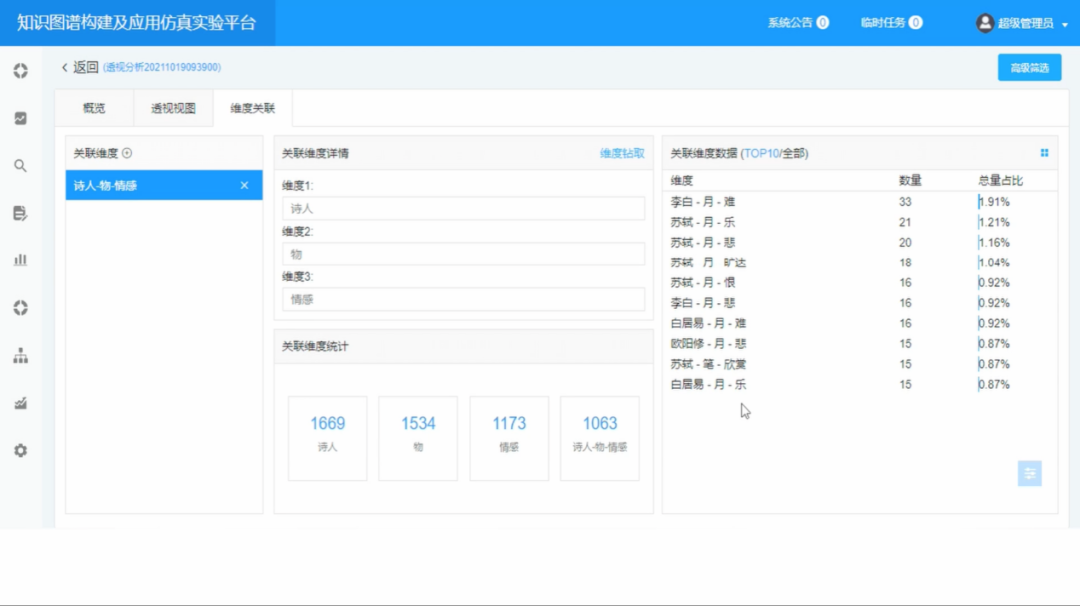Click the grid view icon in 关联维度数据
The image size is (1080, 606).
click(1044, 153)
